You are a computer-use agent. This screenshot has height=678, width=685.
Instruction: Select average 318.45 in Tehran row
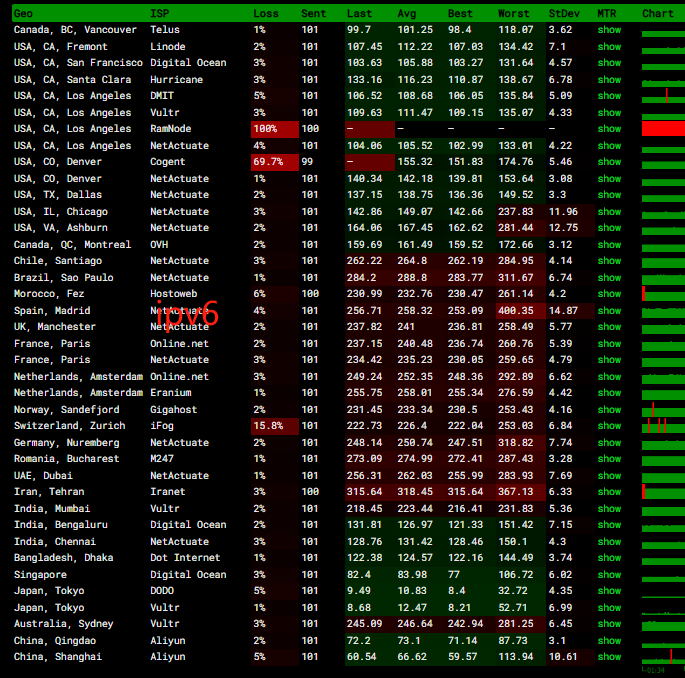[415, 492]
